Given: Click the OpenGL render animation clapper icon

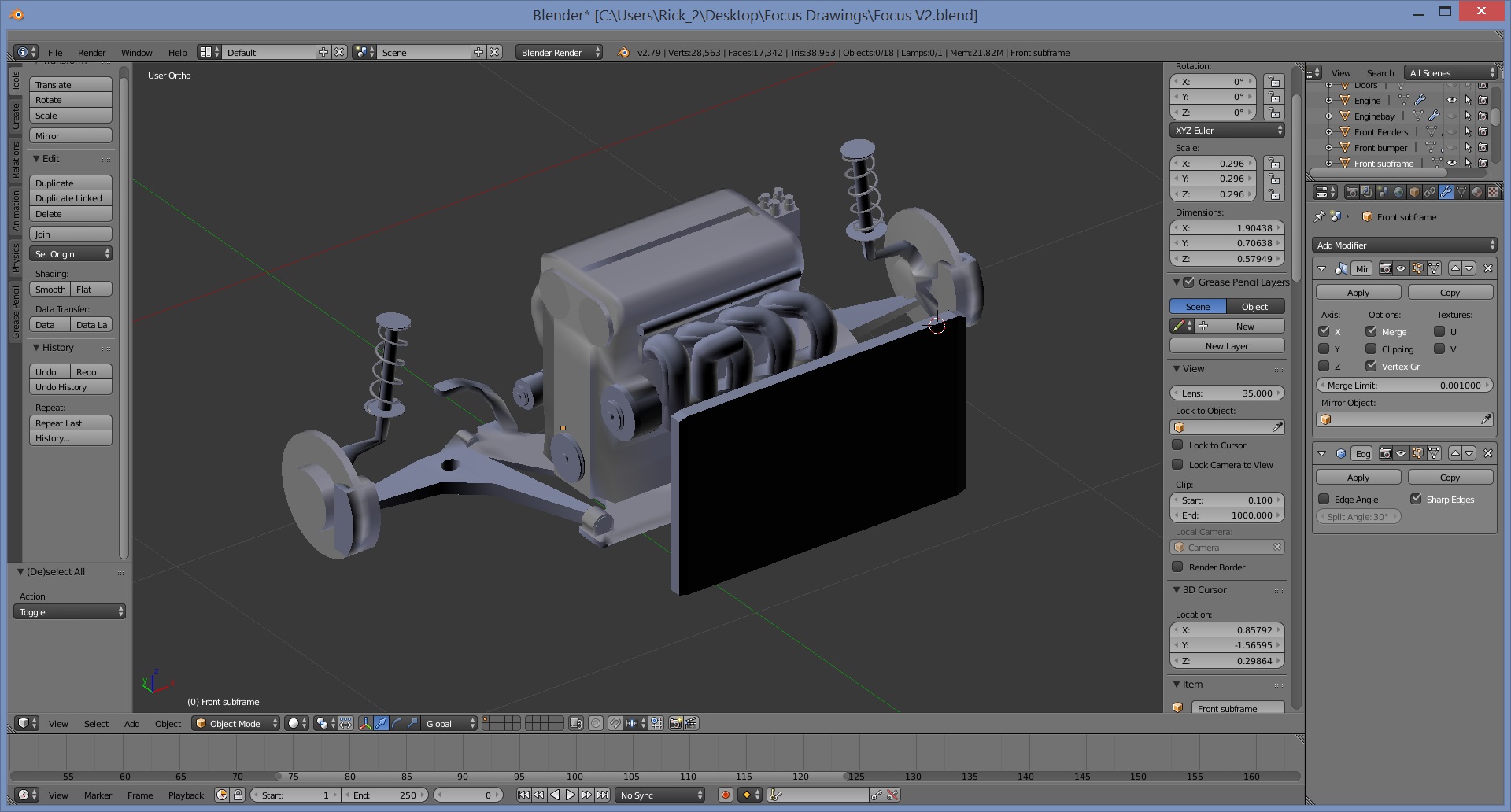Looking at the screenshot, I should 692,723.
